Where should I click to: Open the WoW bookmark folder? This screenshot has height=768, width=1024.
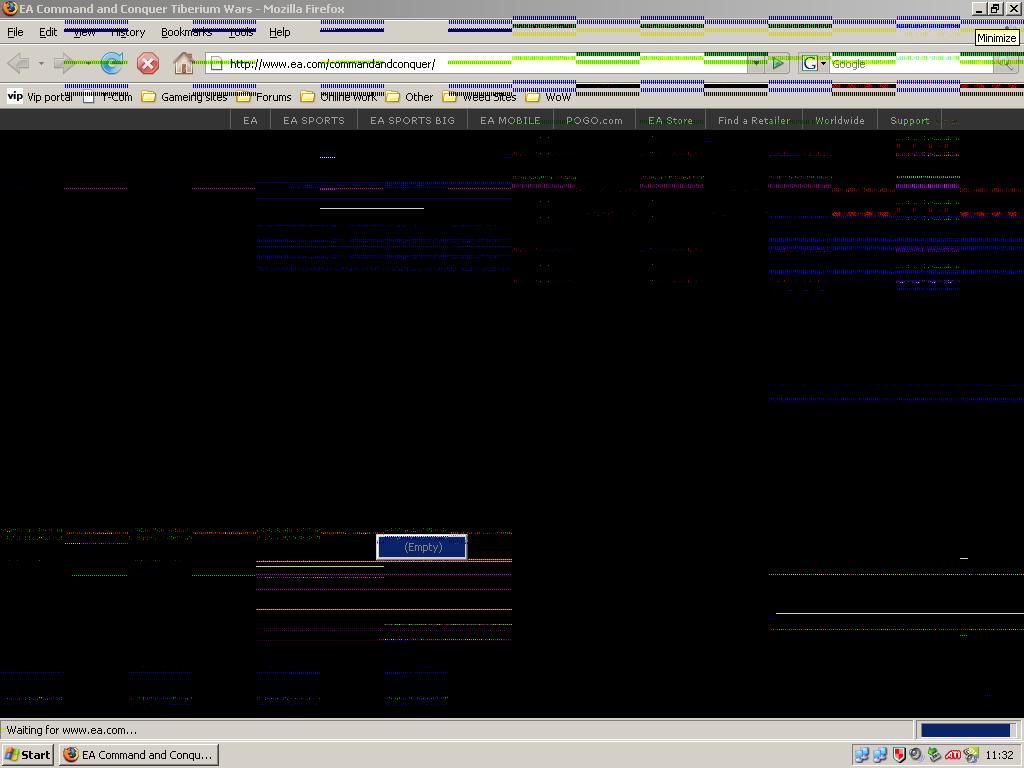549,97
